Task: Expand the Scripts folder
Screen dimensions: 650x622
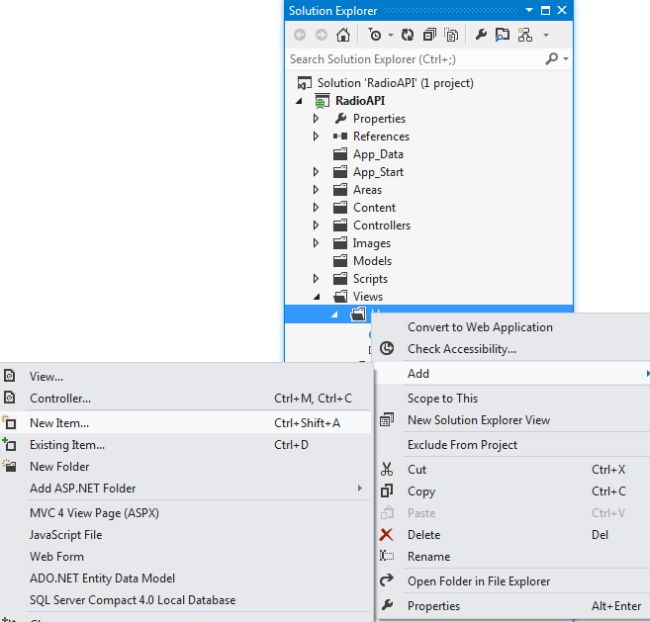Action: pyautogui.click(x=316, y=279)
